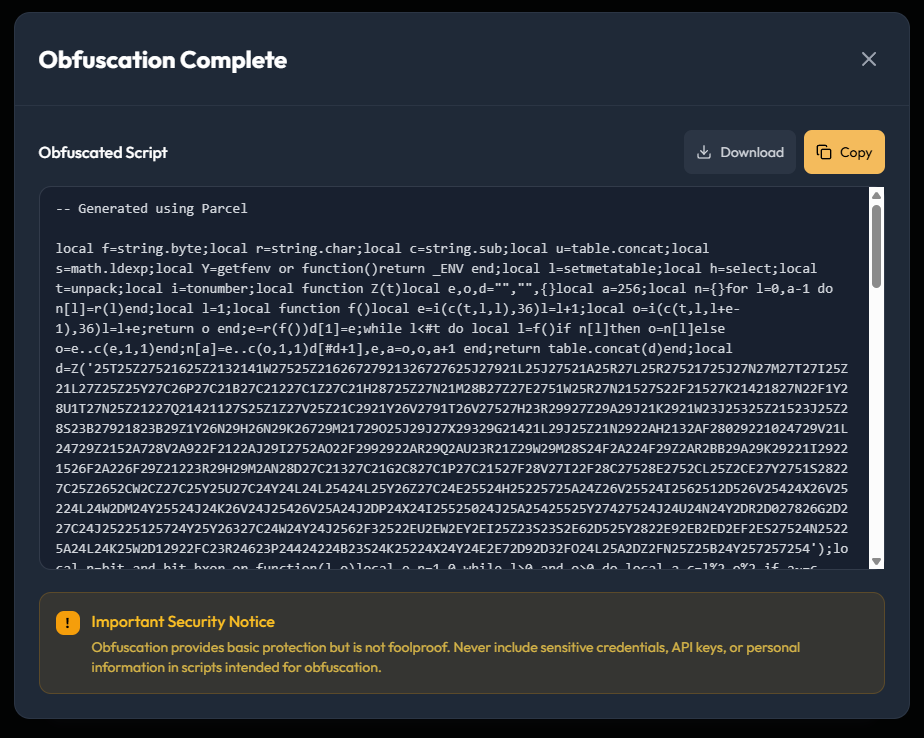Click the scrollbar up arrow

[x=876, y=196]
